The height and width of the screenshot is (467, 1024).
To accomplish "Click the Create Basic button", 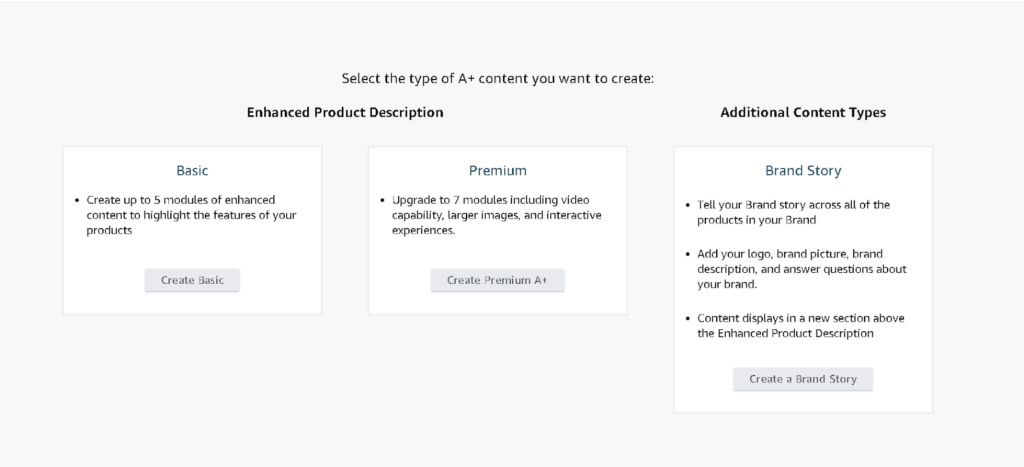I will click(192, 280).
